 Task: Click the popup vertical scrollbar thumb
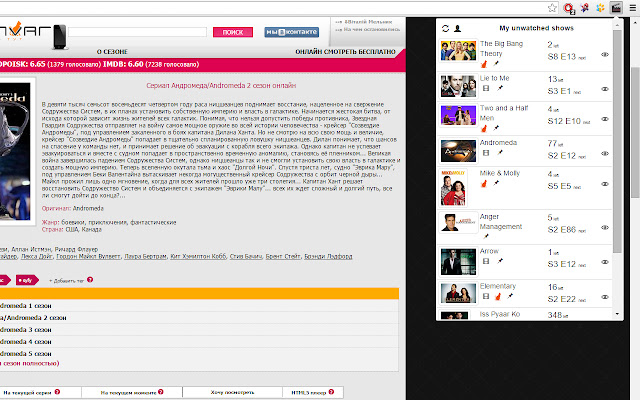pos(617,141)
